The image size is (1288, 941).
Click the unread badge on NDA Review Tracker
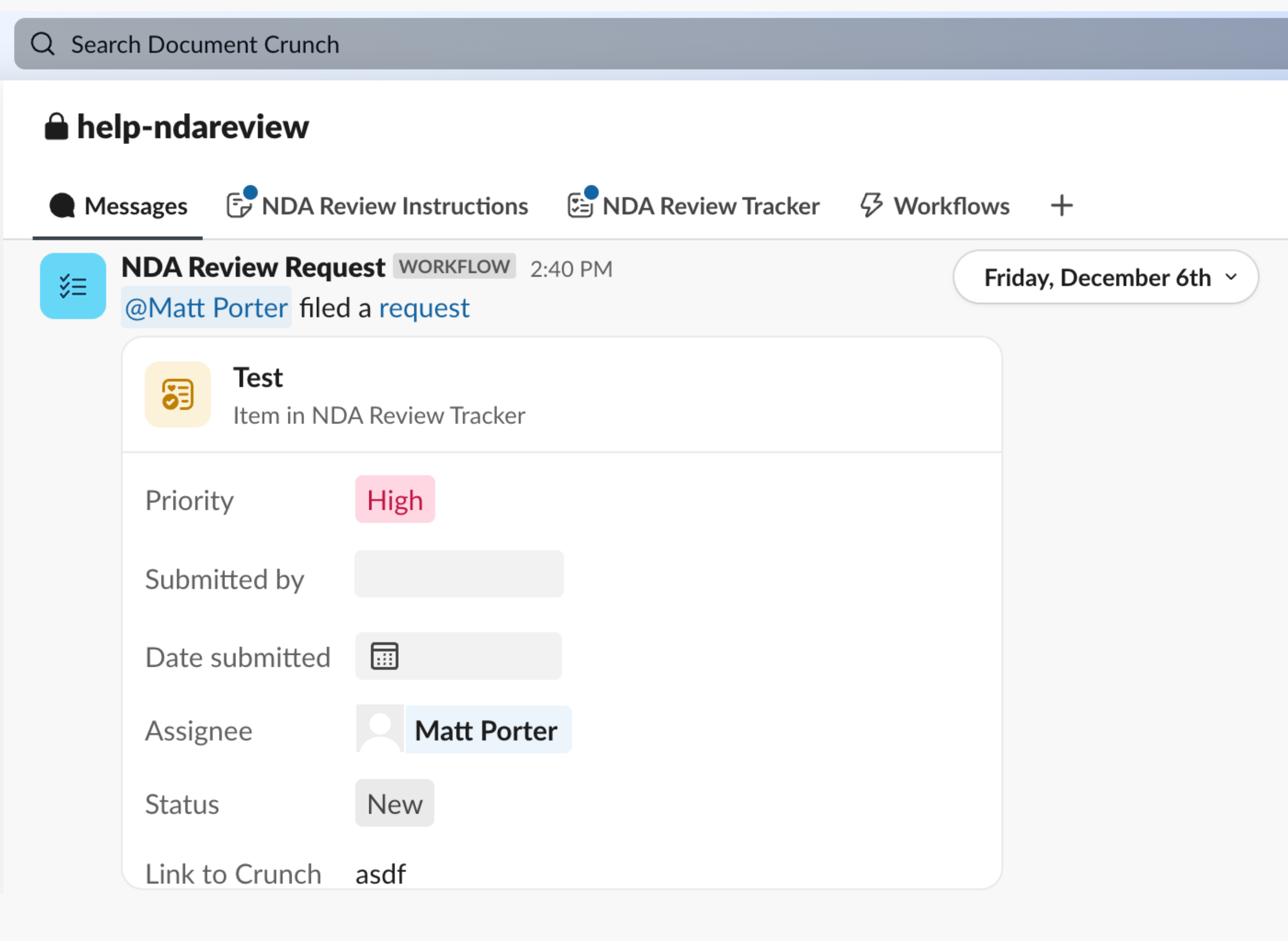click(592, 192)
